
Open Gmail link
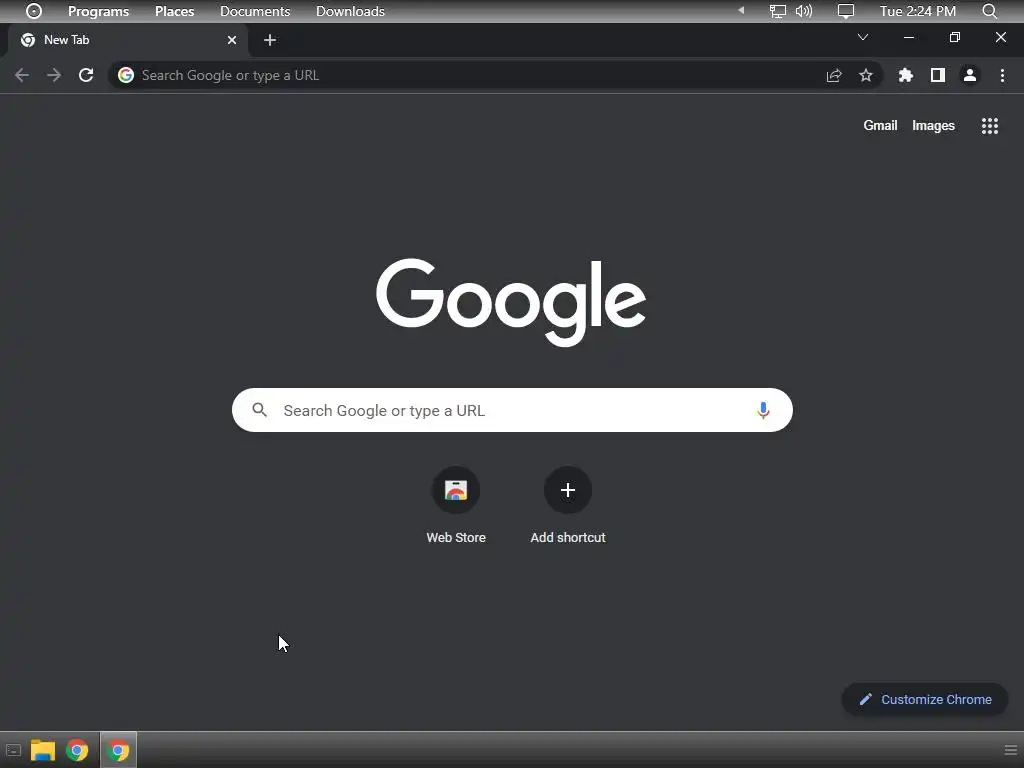(x=880, y=125)
